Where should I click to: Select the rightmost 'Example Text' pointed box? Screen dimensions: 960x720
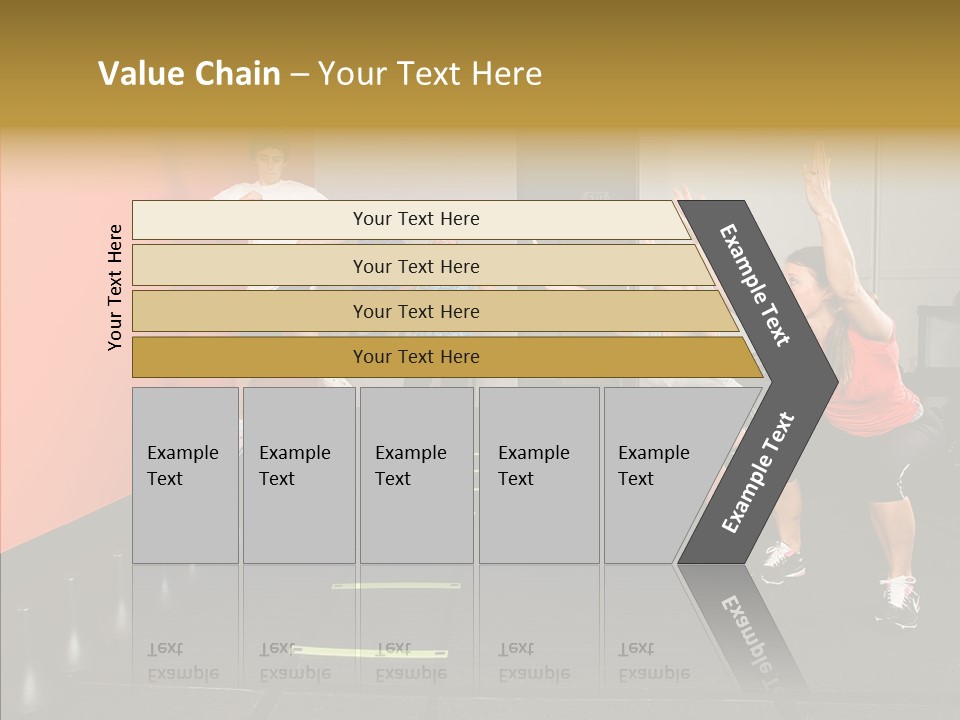pyautogui.click(x=660, y=475)
